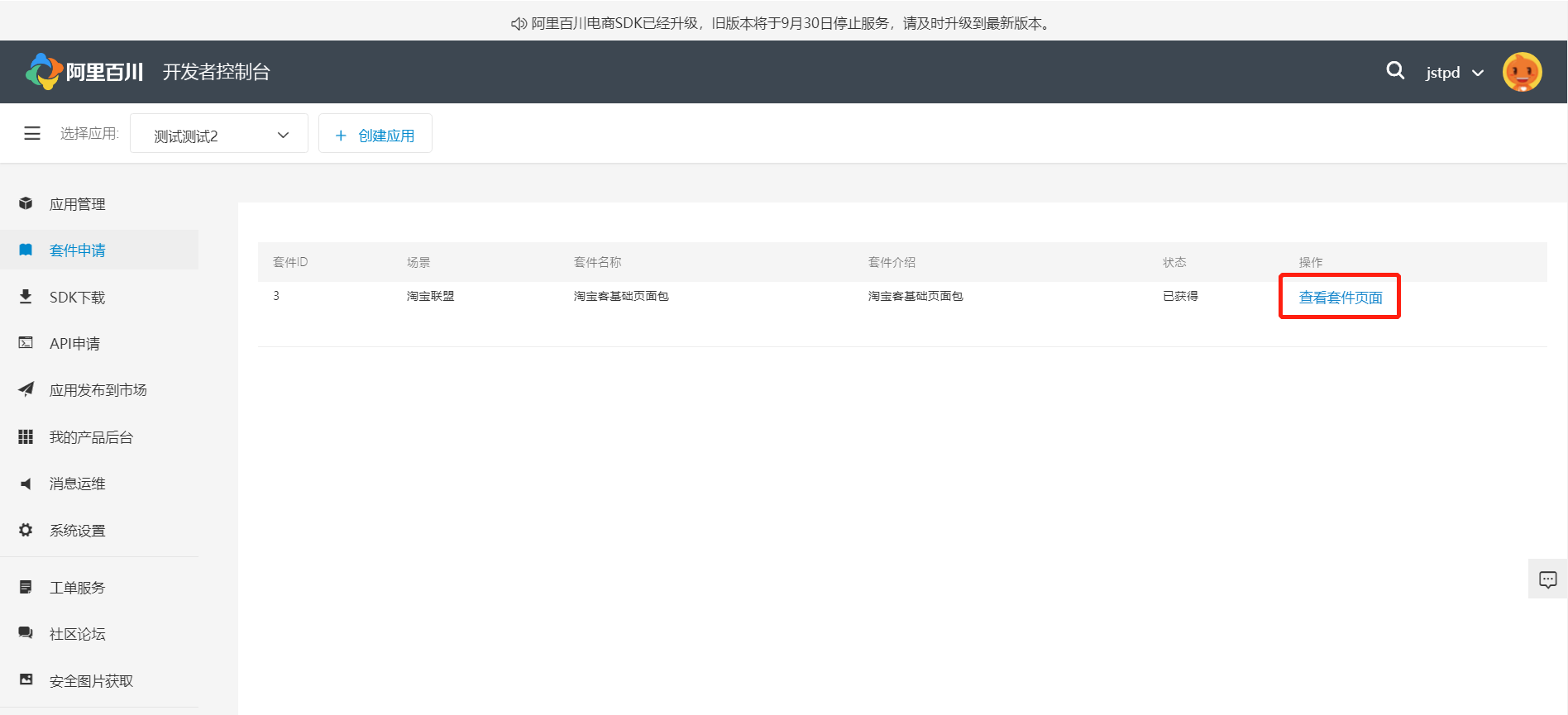
Task: Click the 套件名称 column header
Action: pyautogui.click(x=597, y=262)
